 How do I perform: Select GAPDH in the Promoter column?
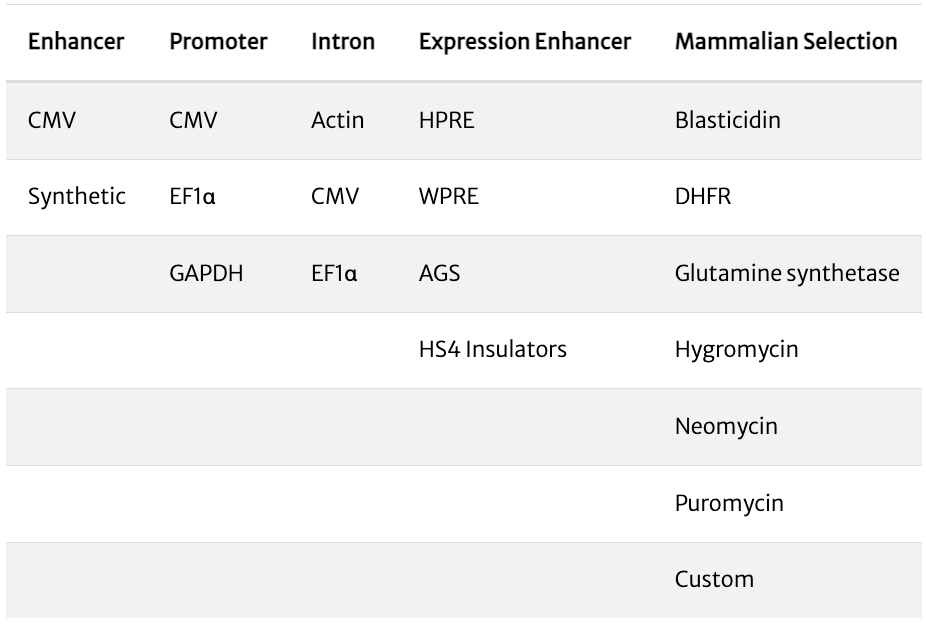pos(200,274)
